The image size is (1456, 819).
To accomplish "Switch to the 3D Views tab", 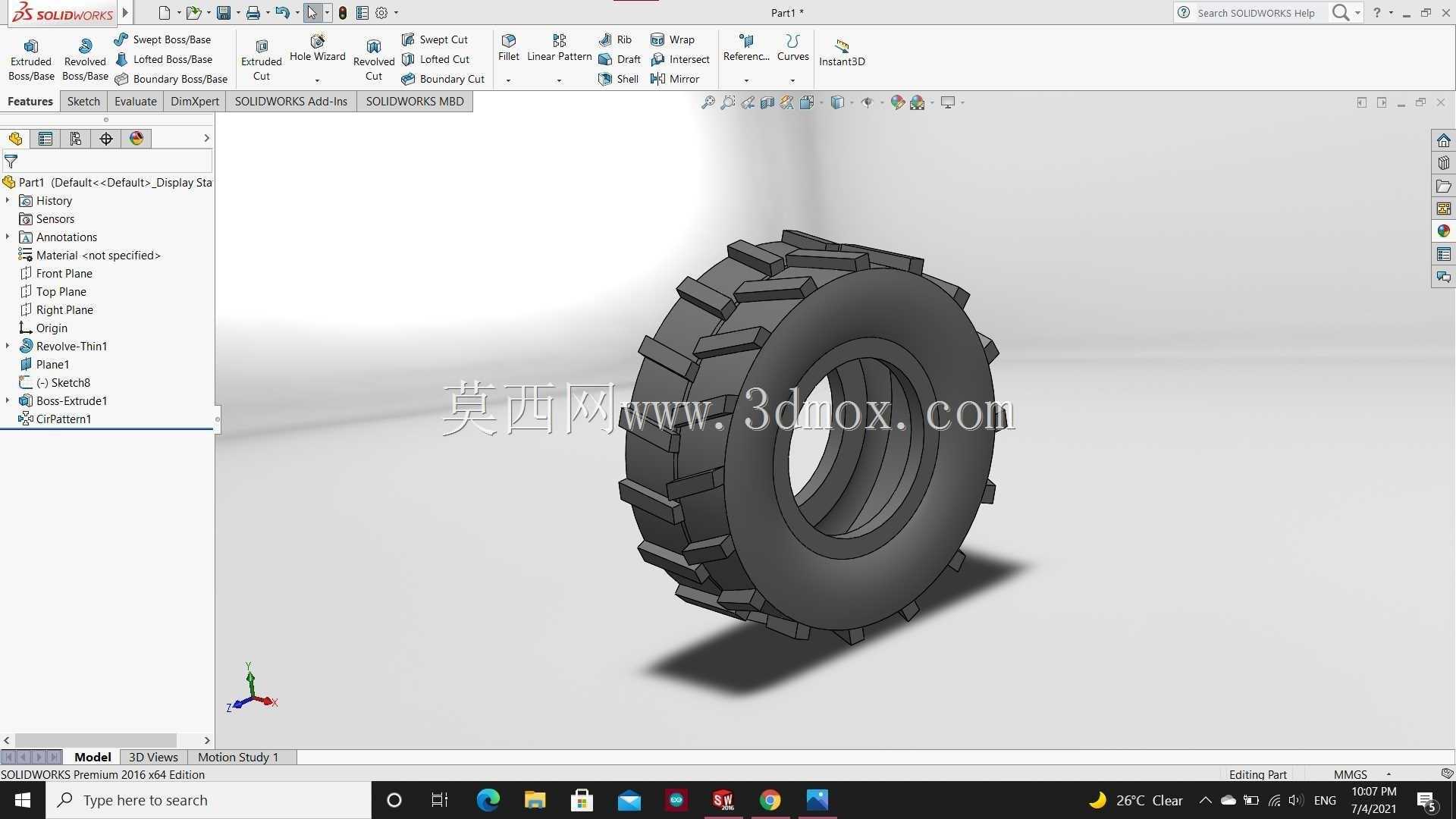I will coord(153,757).
